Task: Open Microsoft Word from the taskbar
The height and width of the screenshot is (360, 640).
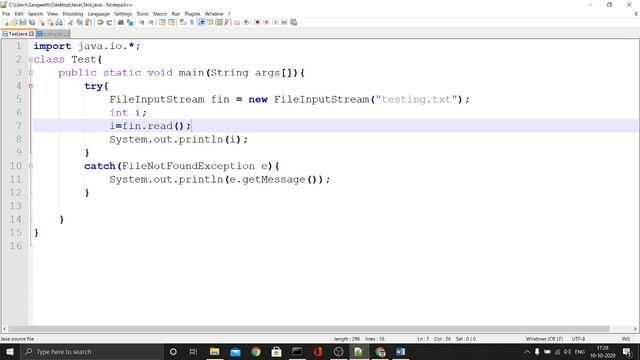Action: point(400,352)
